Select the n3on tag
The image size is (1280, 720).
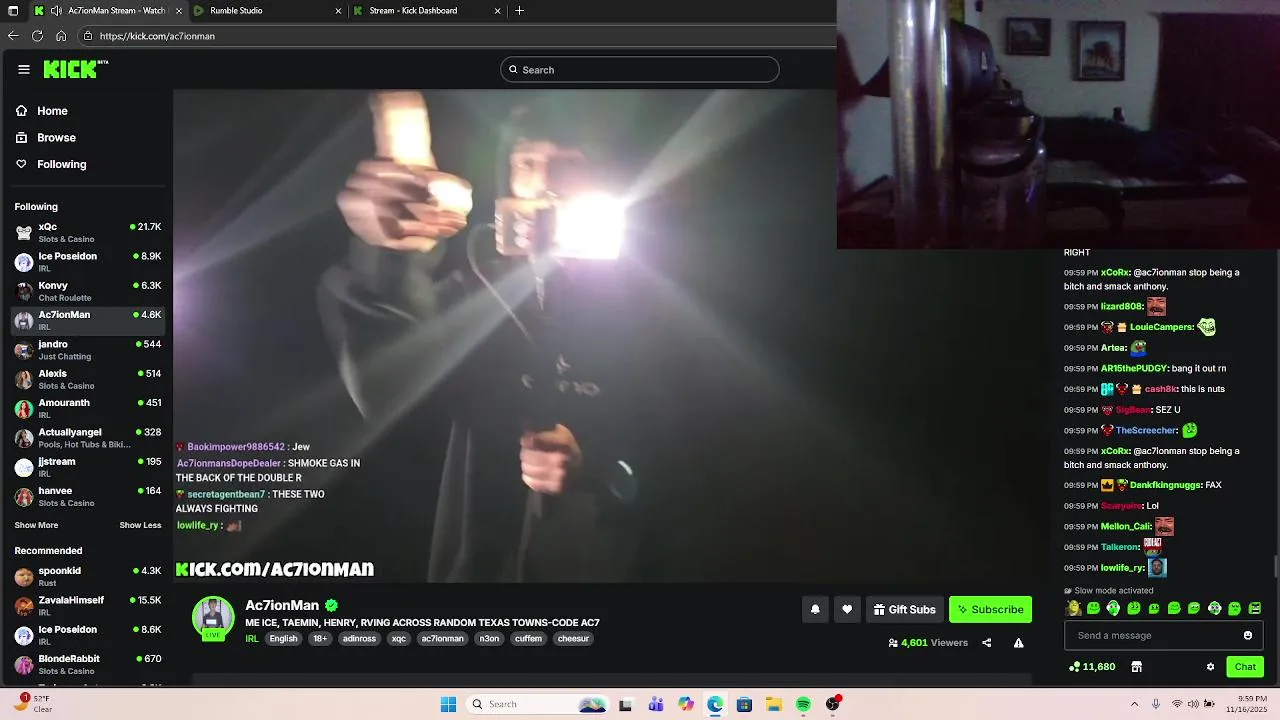click(489, 639)
